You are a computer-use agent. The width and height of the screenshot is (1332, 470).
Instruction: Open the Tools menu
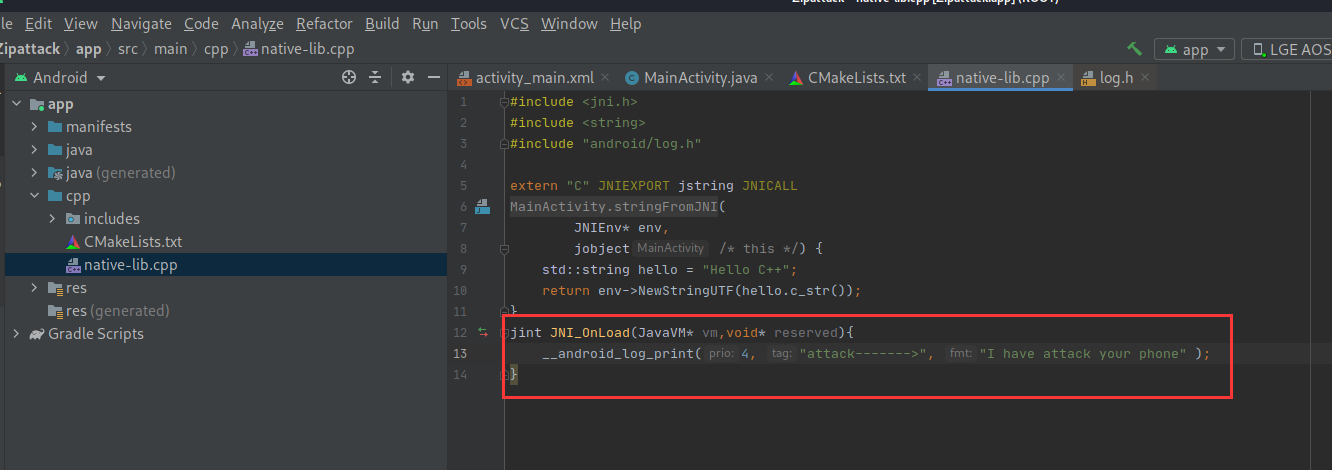(469, 23)
